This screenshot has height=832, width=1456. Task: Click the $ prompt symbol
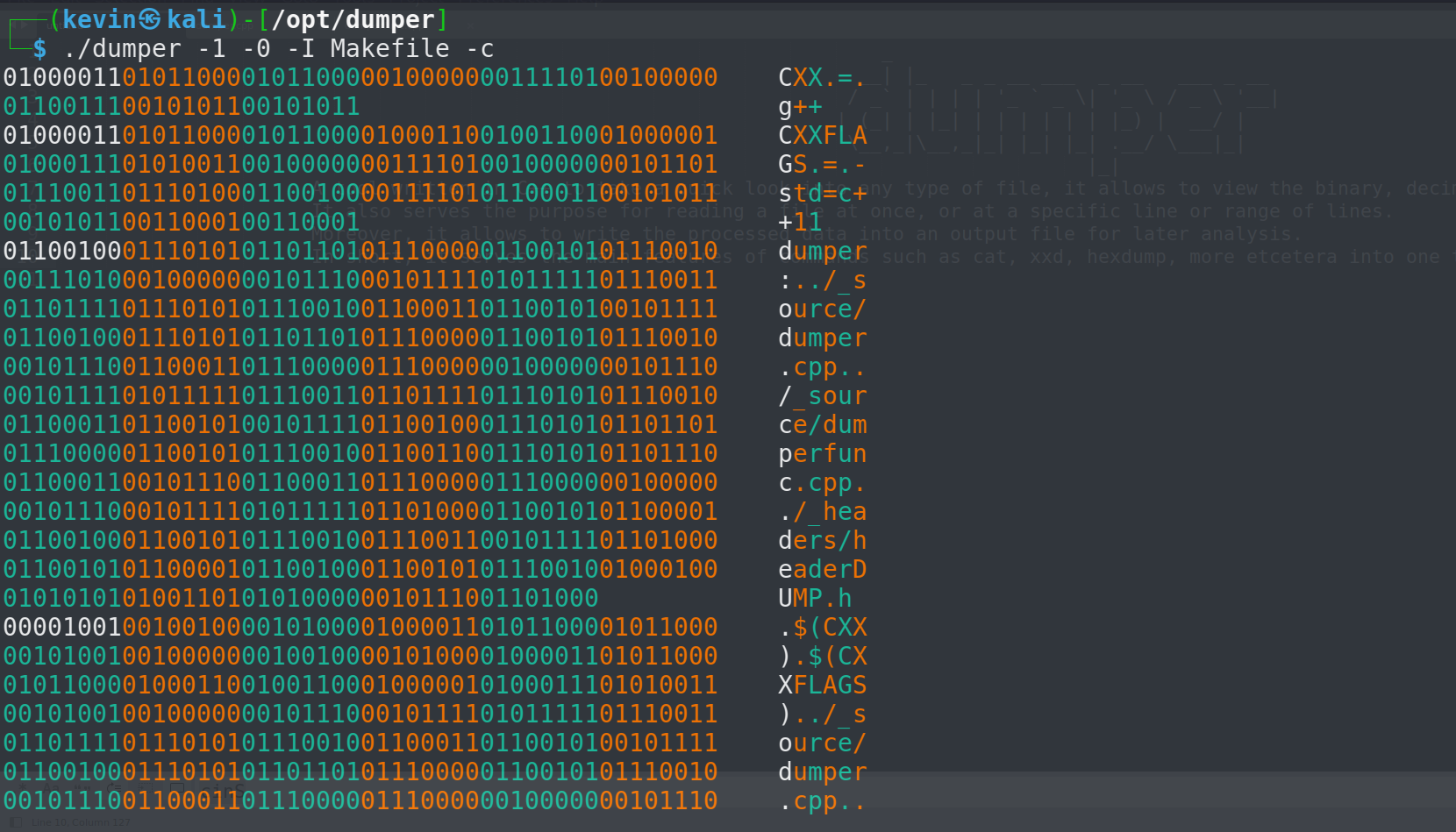tap(39, 48)
